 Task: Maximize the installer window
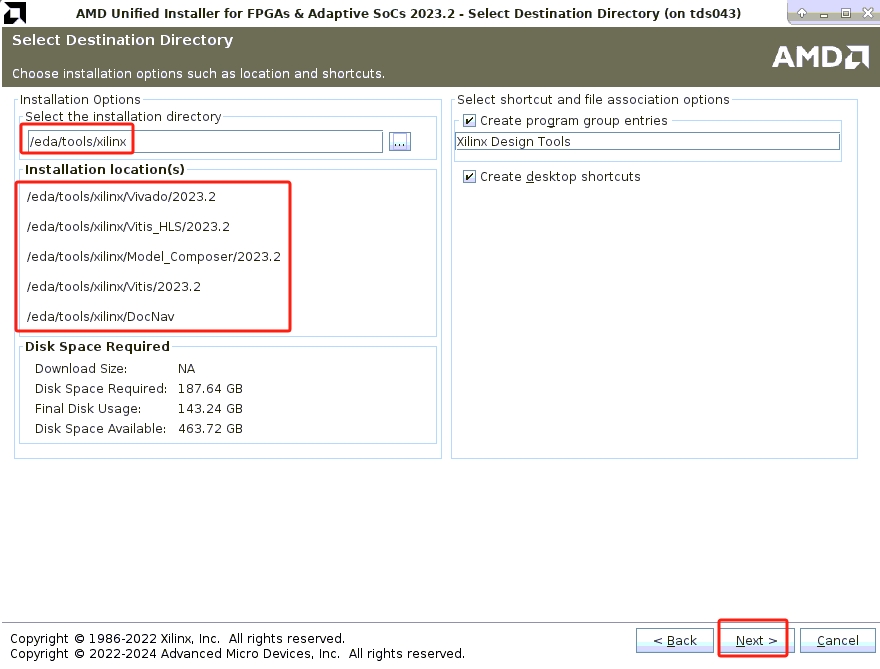[x=845, y=13]
